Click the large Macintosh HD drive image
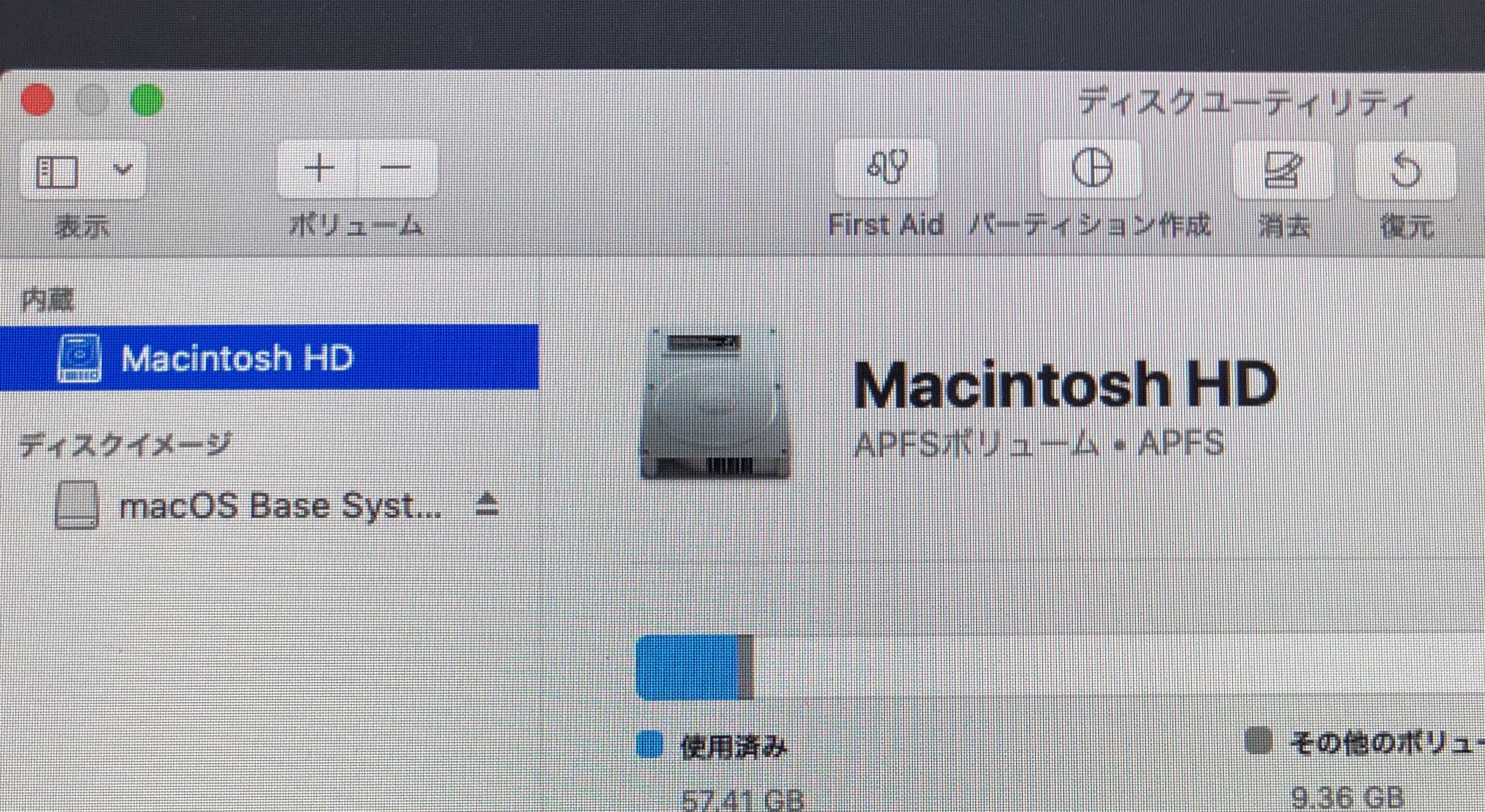Screen dimensions: 1485x812 click(715, 403)
